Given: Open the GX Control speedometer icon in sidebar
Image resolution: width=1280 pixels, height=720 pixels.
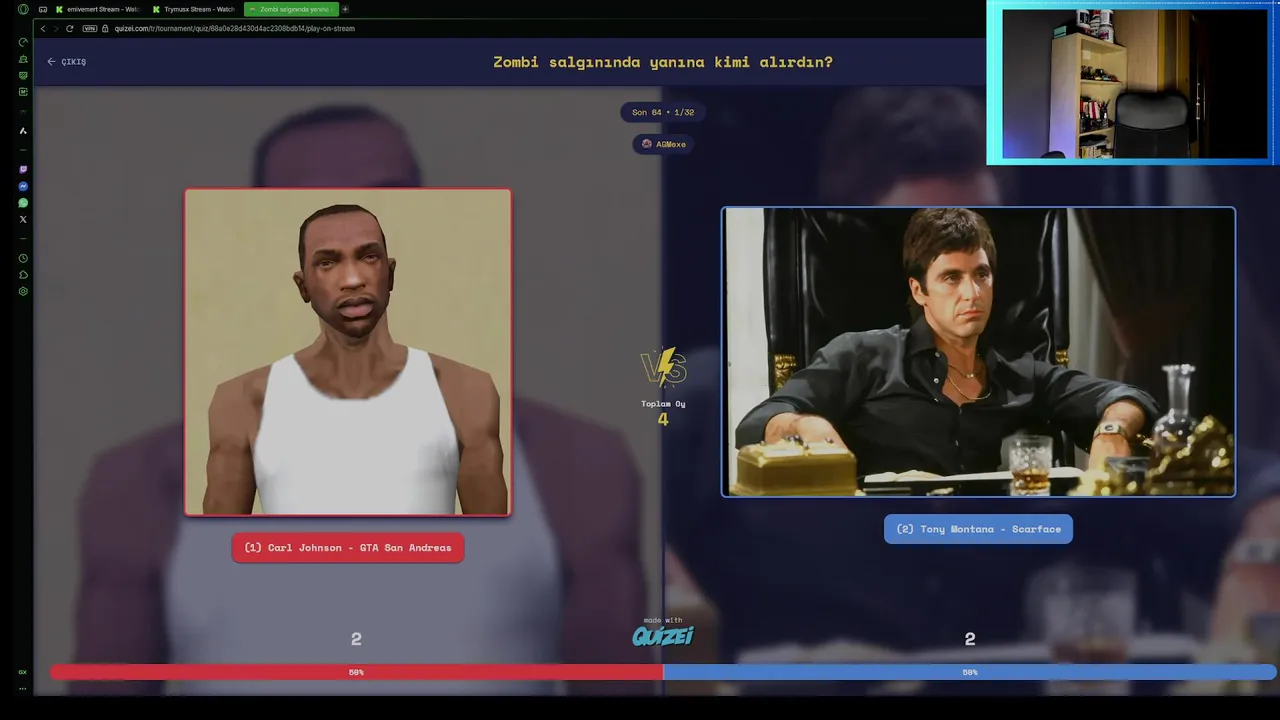Looking at the screenshot, I should pos(23,42).
